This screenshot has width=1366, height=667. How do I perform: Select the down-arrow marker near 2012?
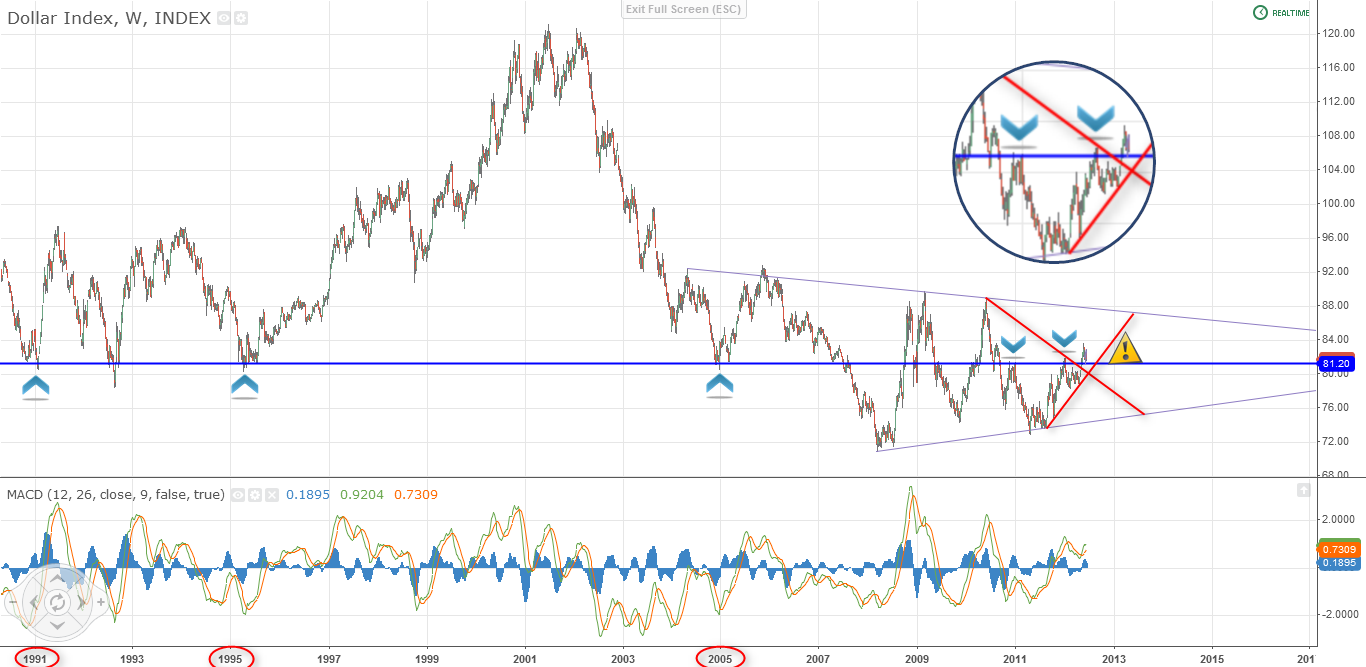coord(1063,340)
